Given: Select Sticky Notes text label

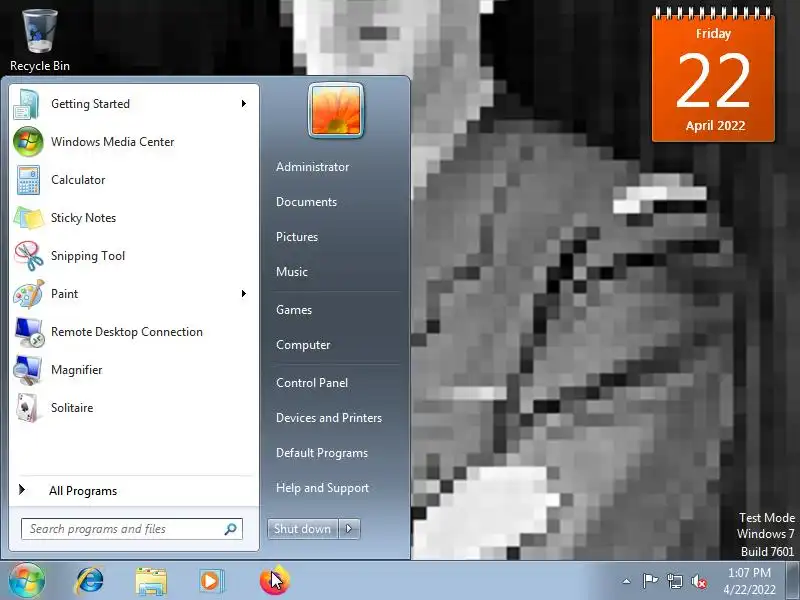Looking at the screenshot, I should [x=83, y=218].
